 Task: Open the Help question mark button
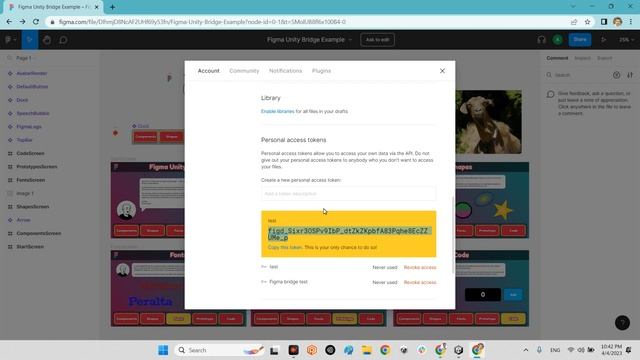click(622, 322)
